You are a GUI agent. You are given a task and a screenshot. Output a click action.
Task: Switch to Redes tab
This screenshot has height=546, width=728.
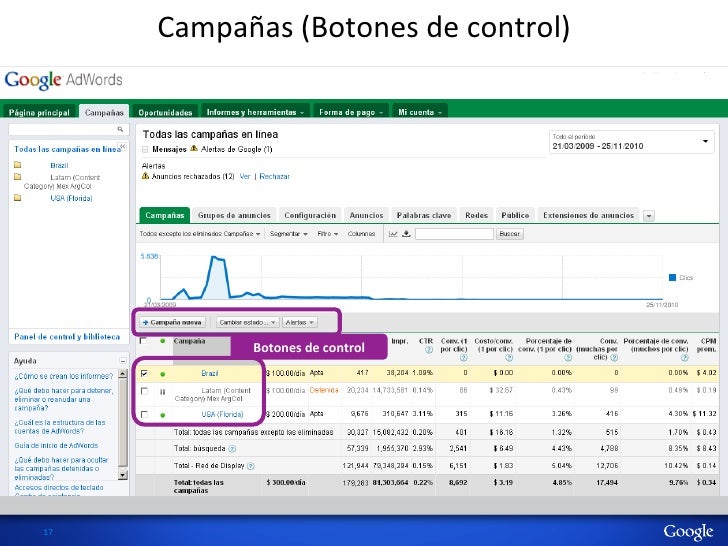point(476,215)
